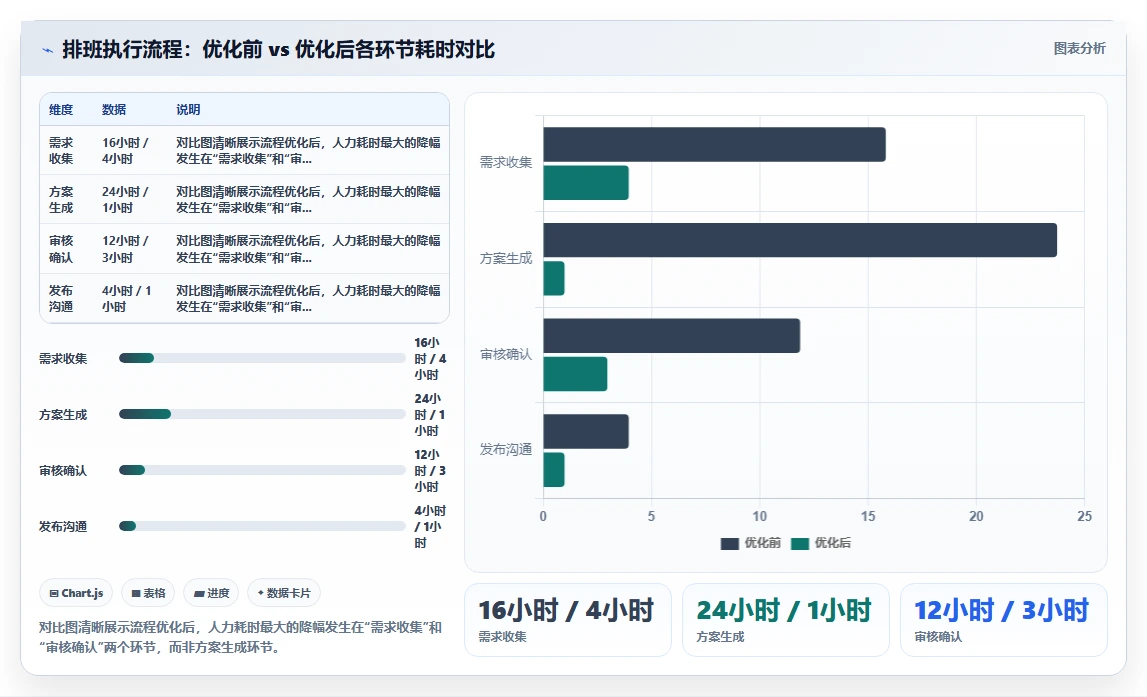Toggle the 优化前 legend swatch

point(729,543)
